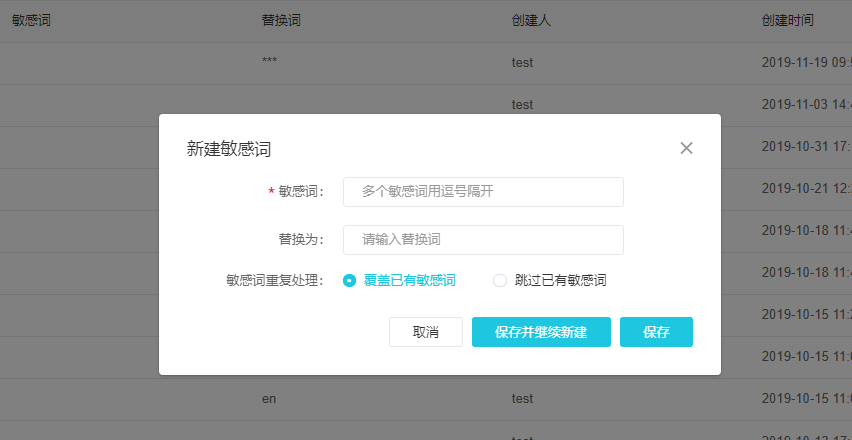Click the 新建敏感词 dialog title
This screenshot has height=440, width=852.
click(x=229, y=149)
